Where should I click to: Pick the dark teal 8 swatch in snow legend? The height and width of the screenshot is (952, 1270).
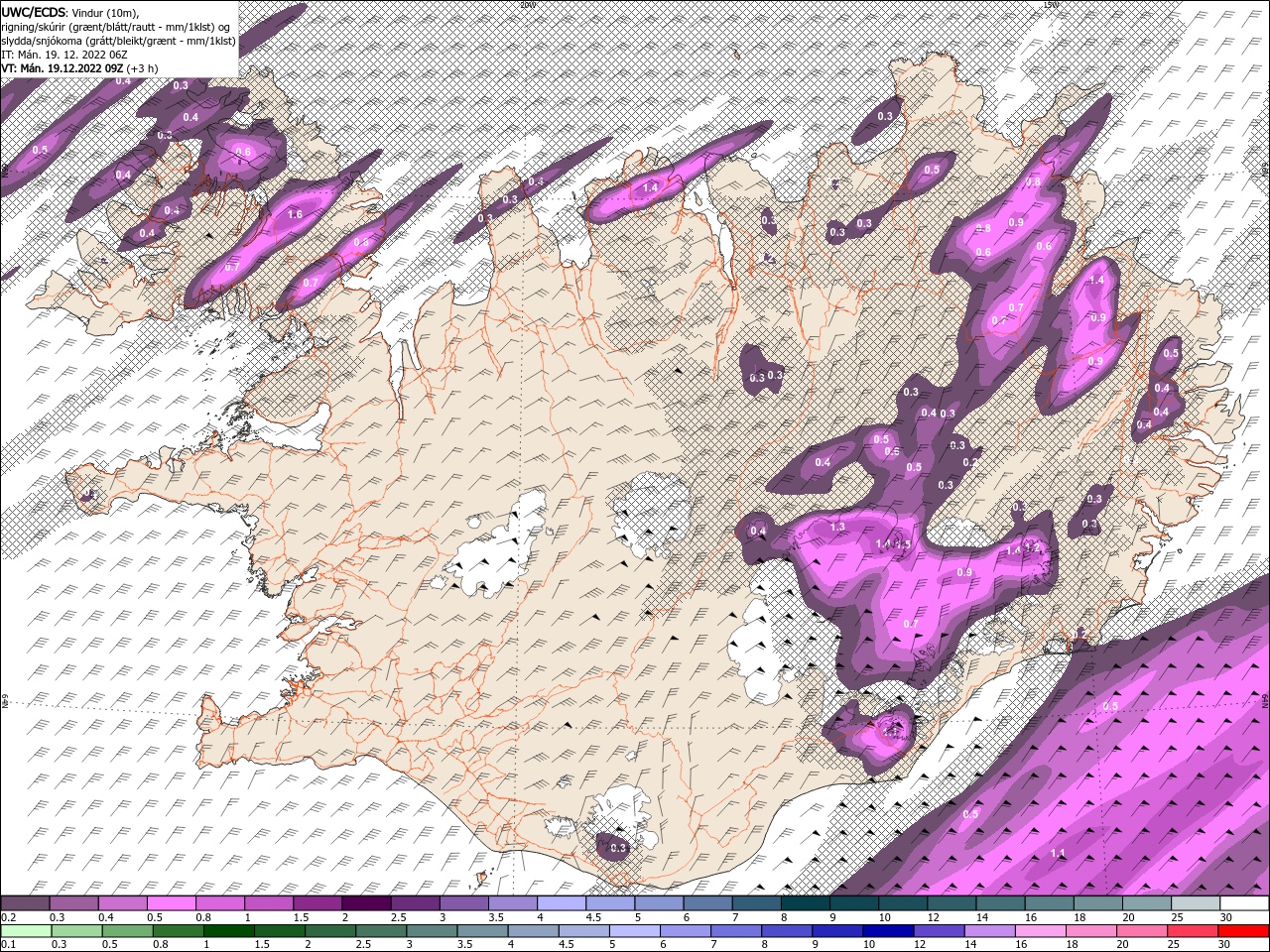(805, 902)
